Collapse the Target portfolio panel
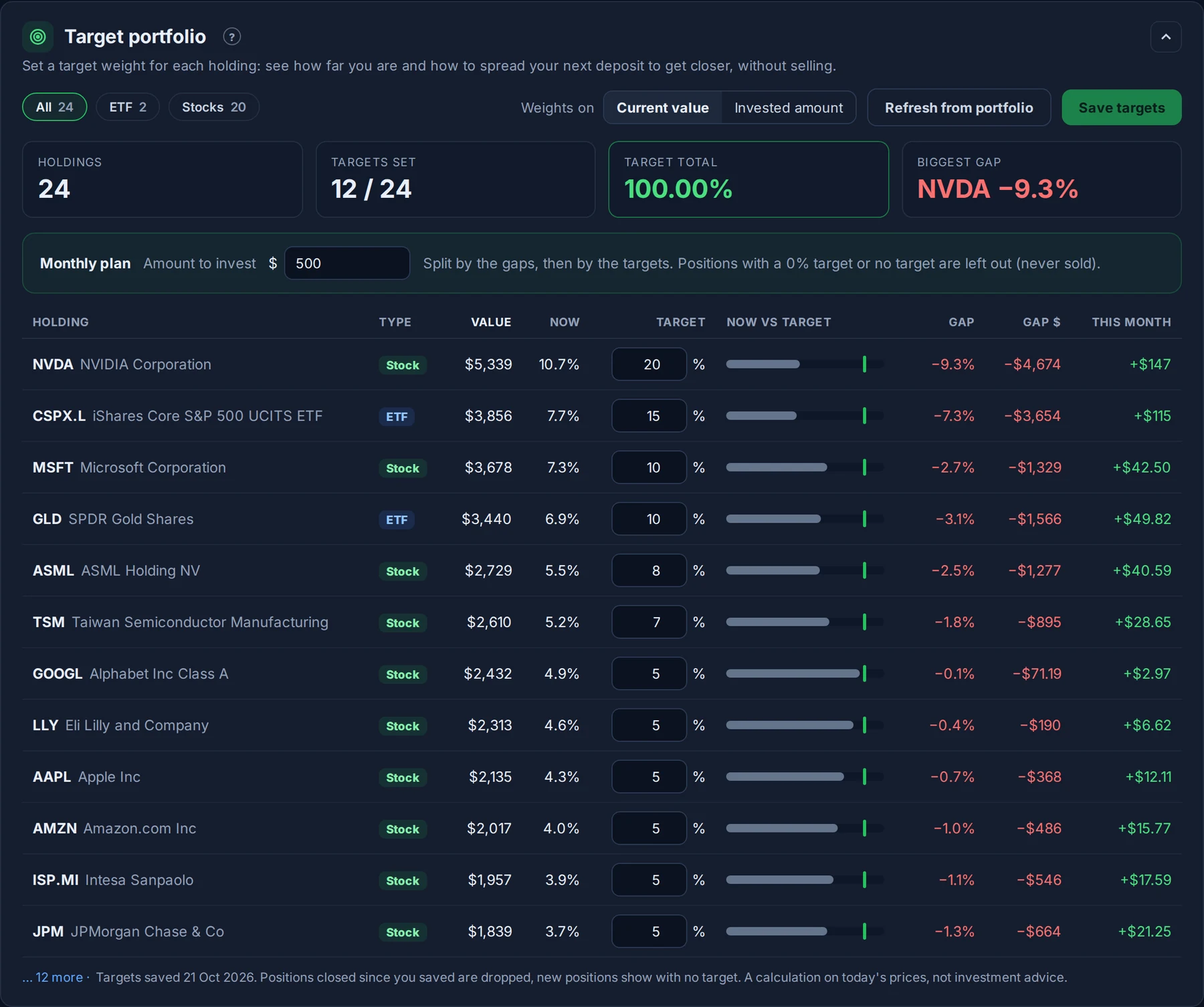 point(1166,37)
